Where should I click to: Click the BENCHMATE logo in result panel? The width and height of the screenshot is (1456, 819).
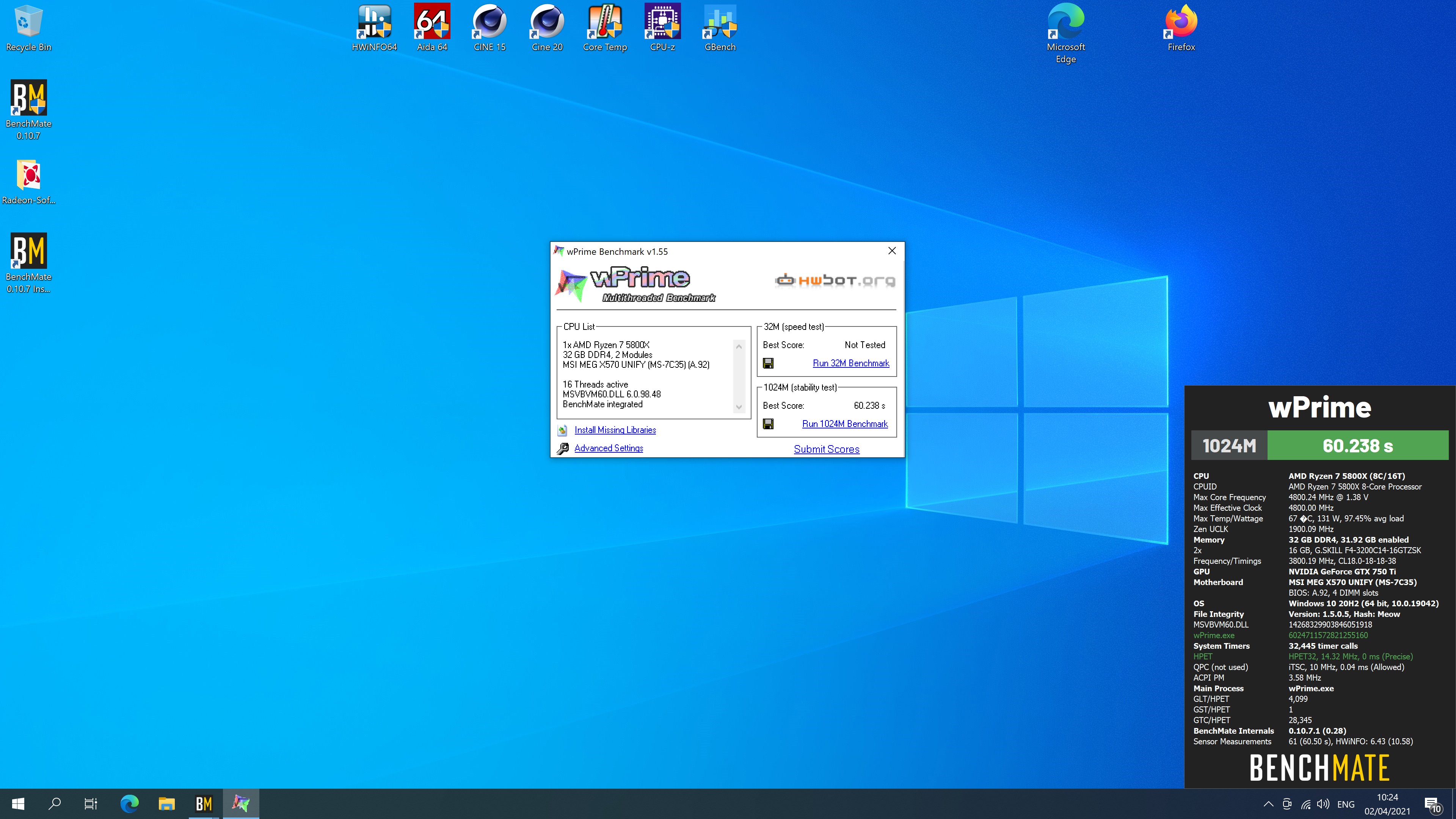coord(1319,767)
